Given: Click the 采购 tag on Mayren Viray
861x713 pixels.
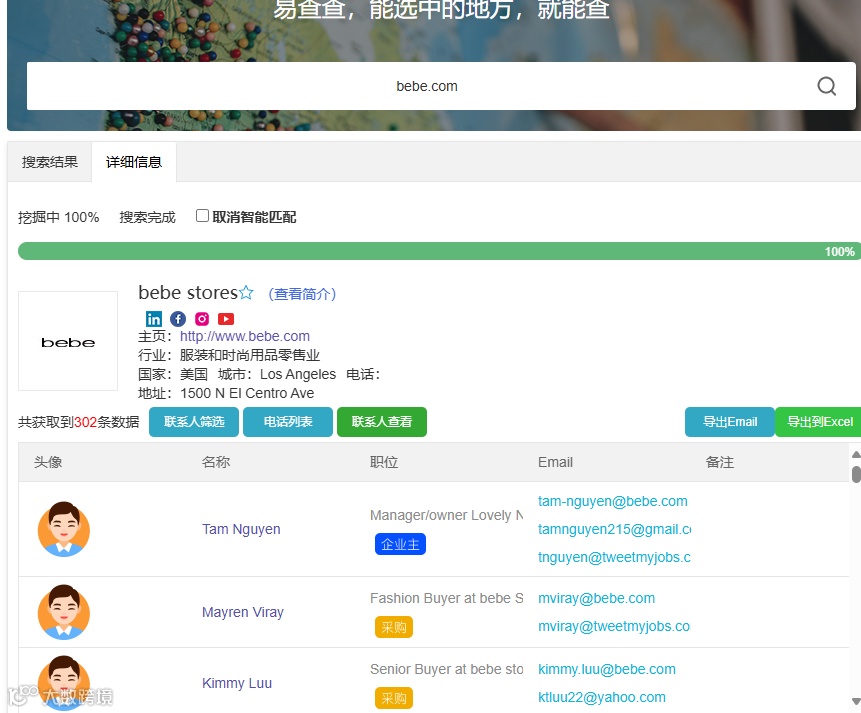Looking at the screenshot, I should coord(394,627).
